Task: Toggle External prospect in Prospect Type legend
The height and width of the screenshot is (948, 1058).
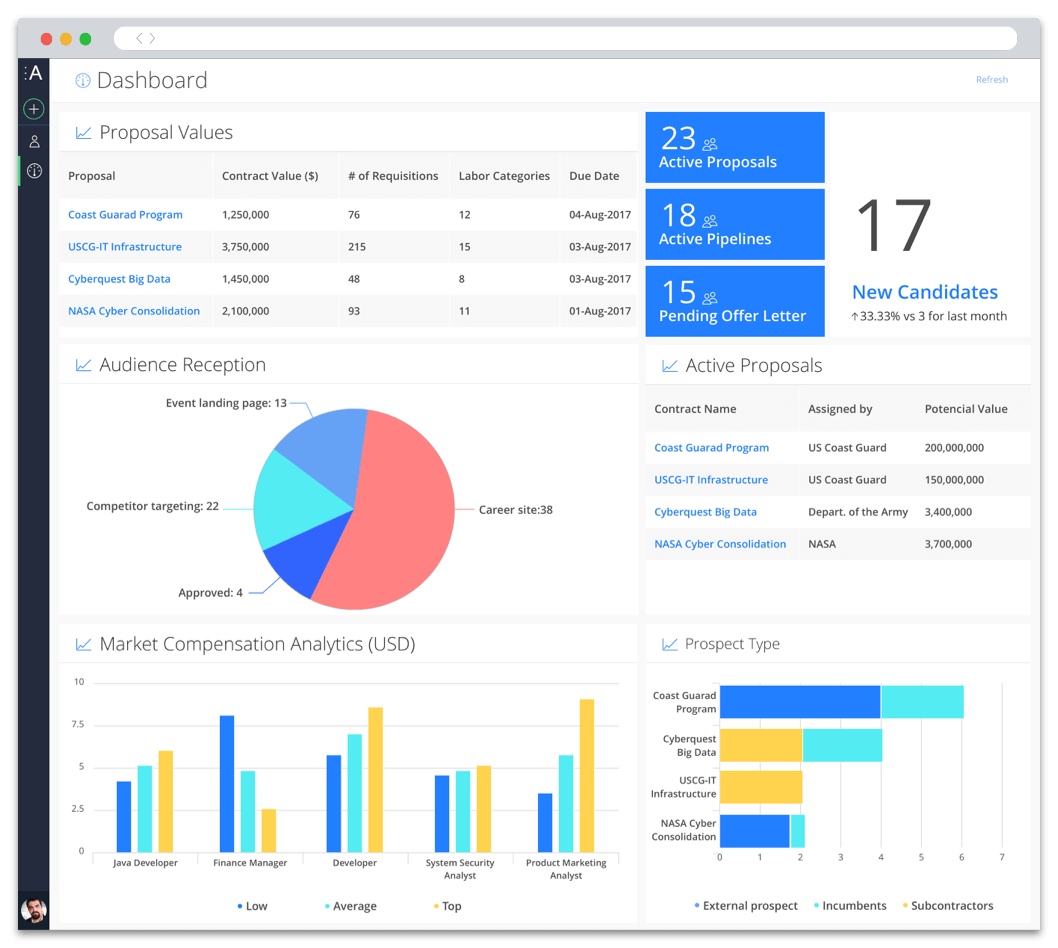Action: tap(746, 905)
